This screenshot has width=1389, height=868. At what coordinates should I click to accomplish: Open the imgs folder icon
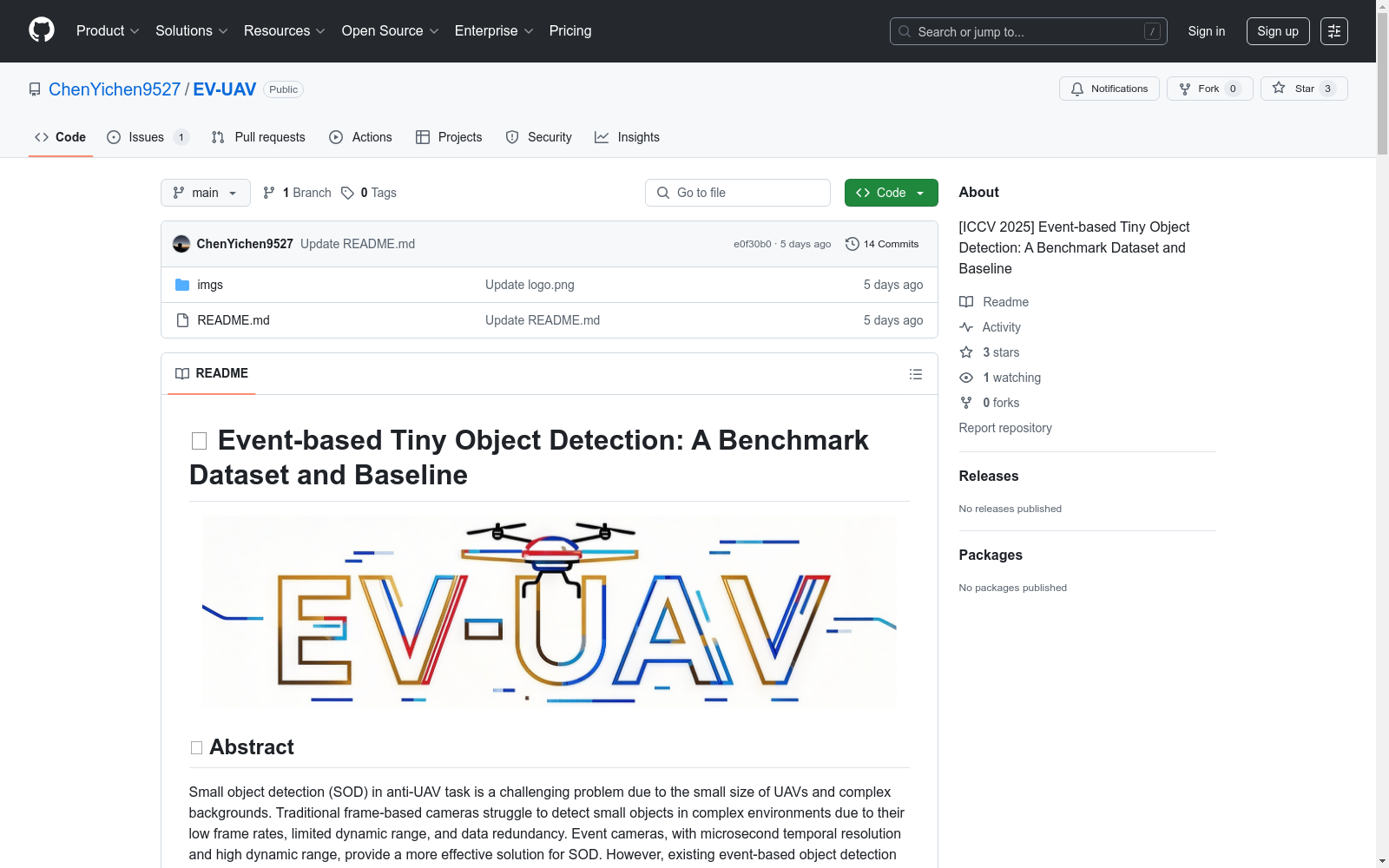[x=182, y=285]
